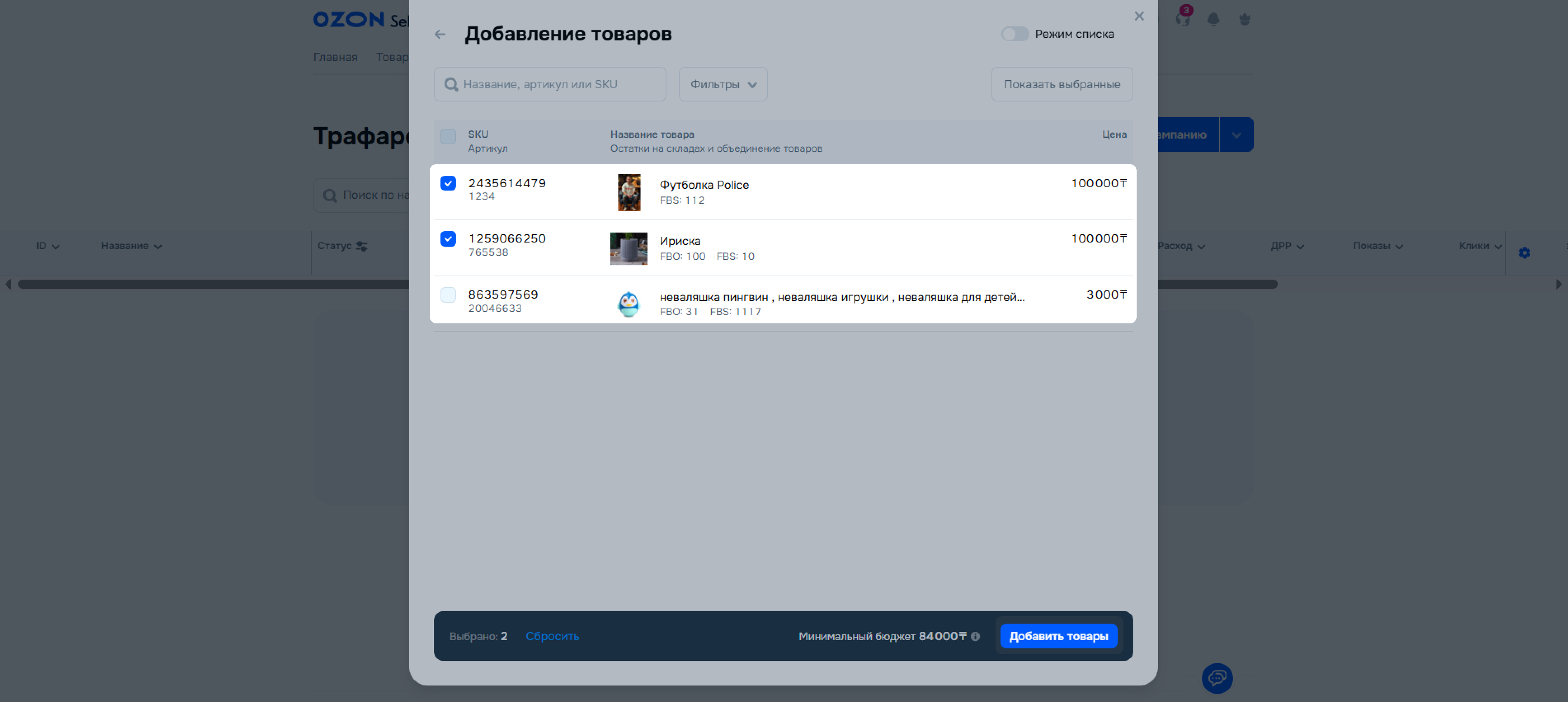Viewport: 1568px width, 702px height.
Task: Click the неваляшка пингвин product name
Action: click(x=842, y=297)
